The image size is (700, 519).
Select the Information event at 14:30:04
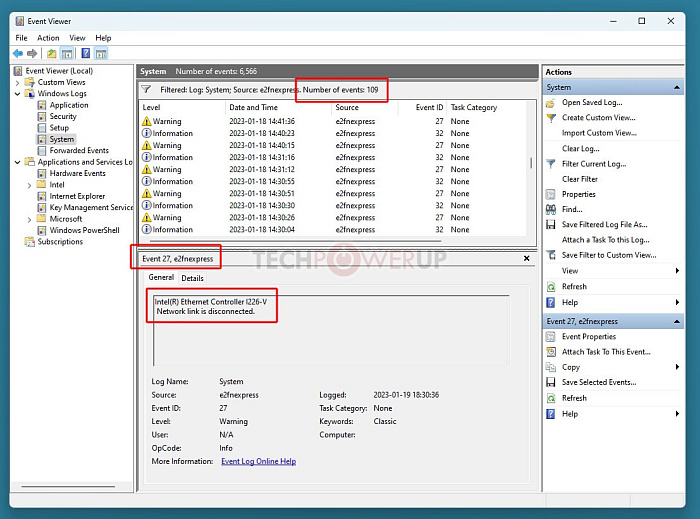pyautogui.click(x=333, y=230)
